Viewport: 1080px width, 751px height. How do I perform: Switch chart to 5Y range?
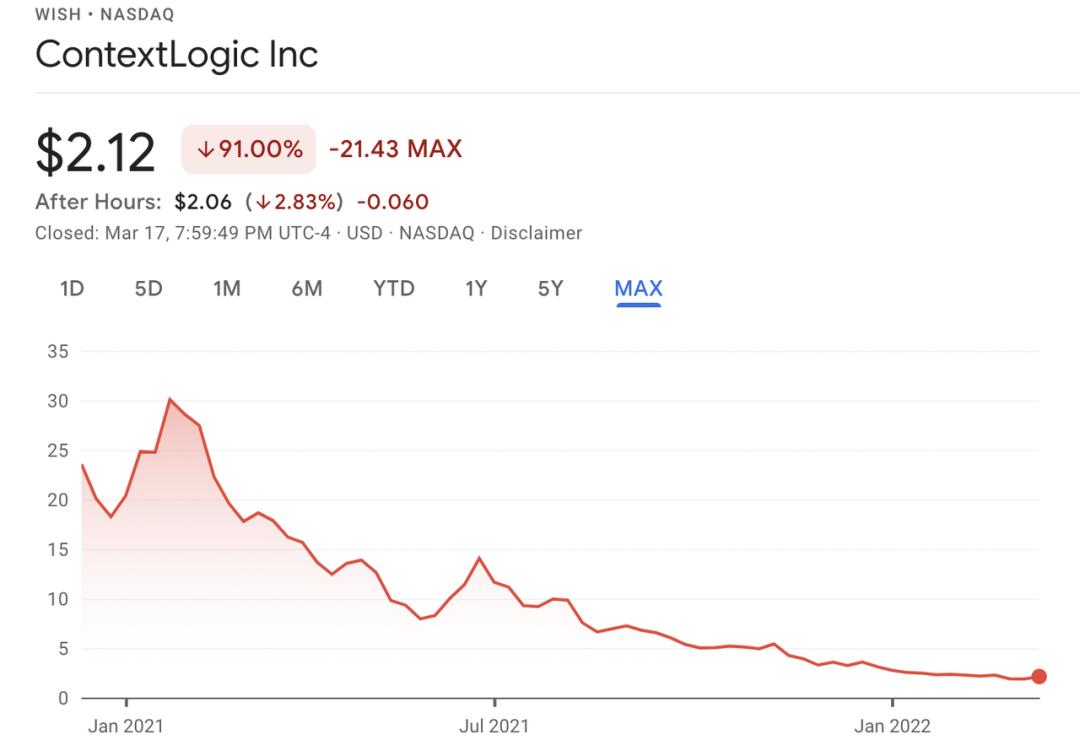[x=551, y=289]
